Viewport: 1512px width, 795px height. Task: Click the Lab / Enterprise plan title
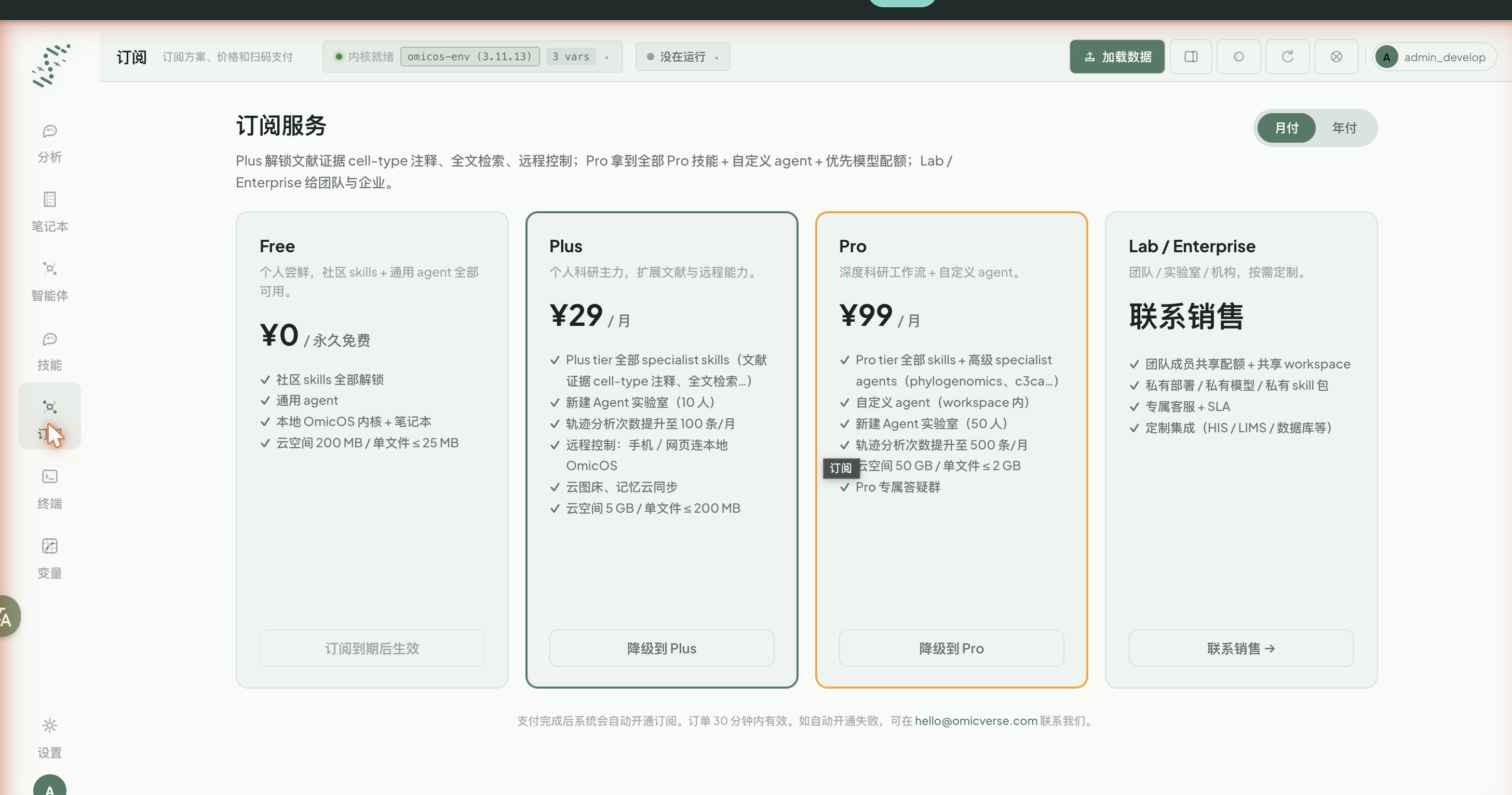point(1192,246)
